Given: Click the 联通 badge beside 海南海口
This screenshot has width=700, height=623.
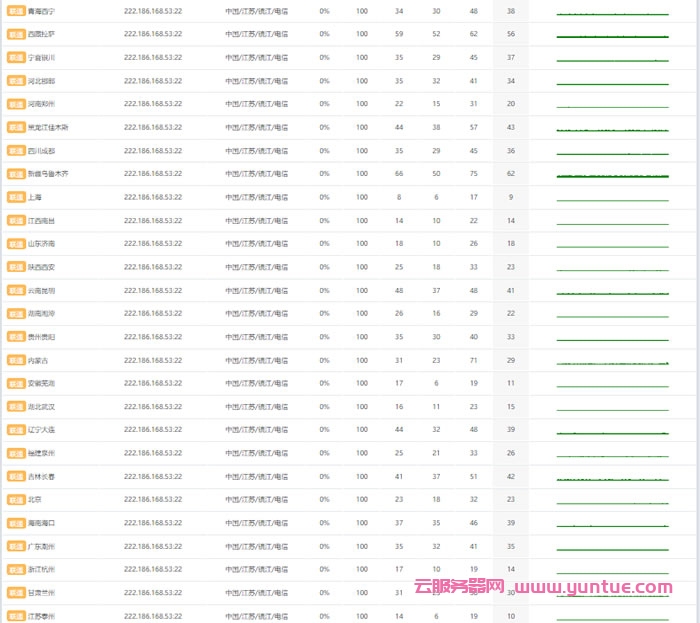Looking at the screenshot, I should [x=15, y=523].
